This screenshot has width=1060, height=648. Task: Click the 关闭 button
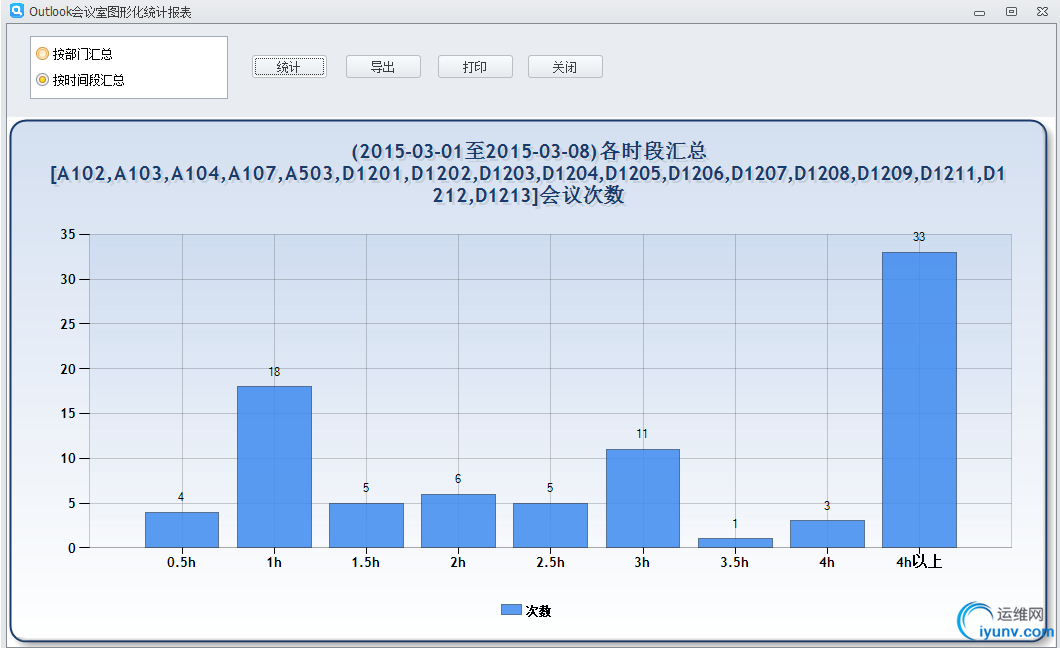(565, 67)
